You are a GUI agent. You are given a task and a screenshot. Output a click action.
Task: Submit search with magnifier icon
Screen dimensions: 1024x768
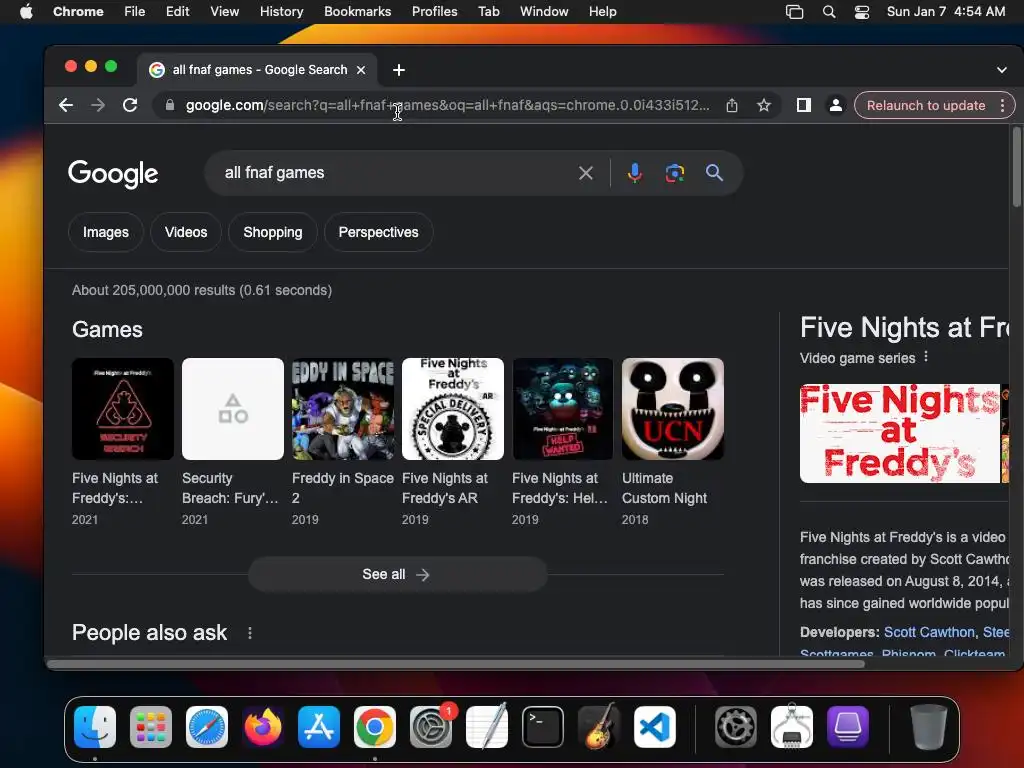pos(714,173)
